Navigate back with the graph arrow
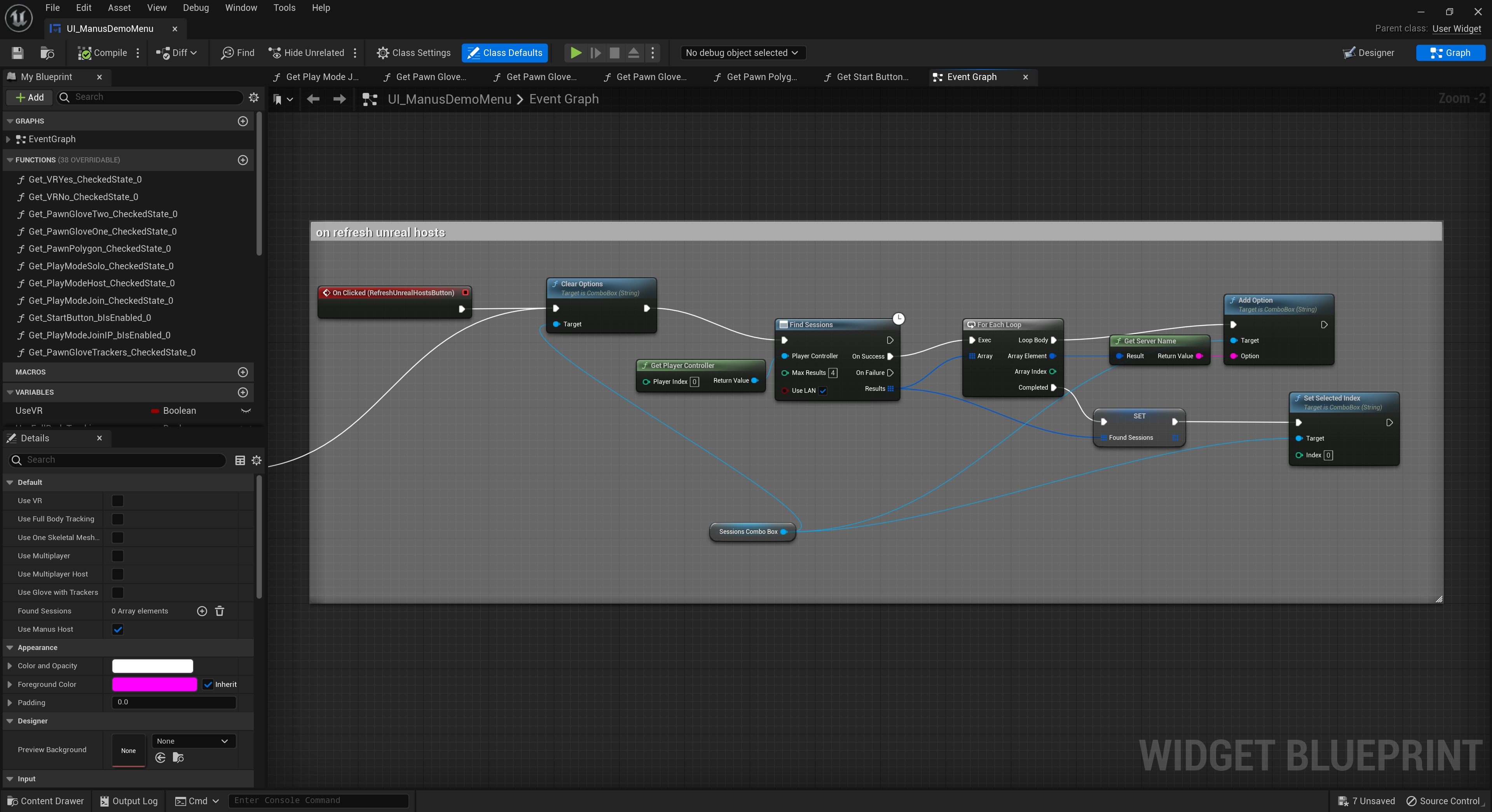This screenshot has height=812, width=1492. 313,99
